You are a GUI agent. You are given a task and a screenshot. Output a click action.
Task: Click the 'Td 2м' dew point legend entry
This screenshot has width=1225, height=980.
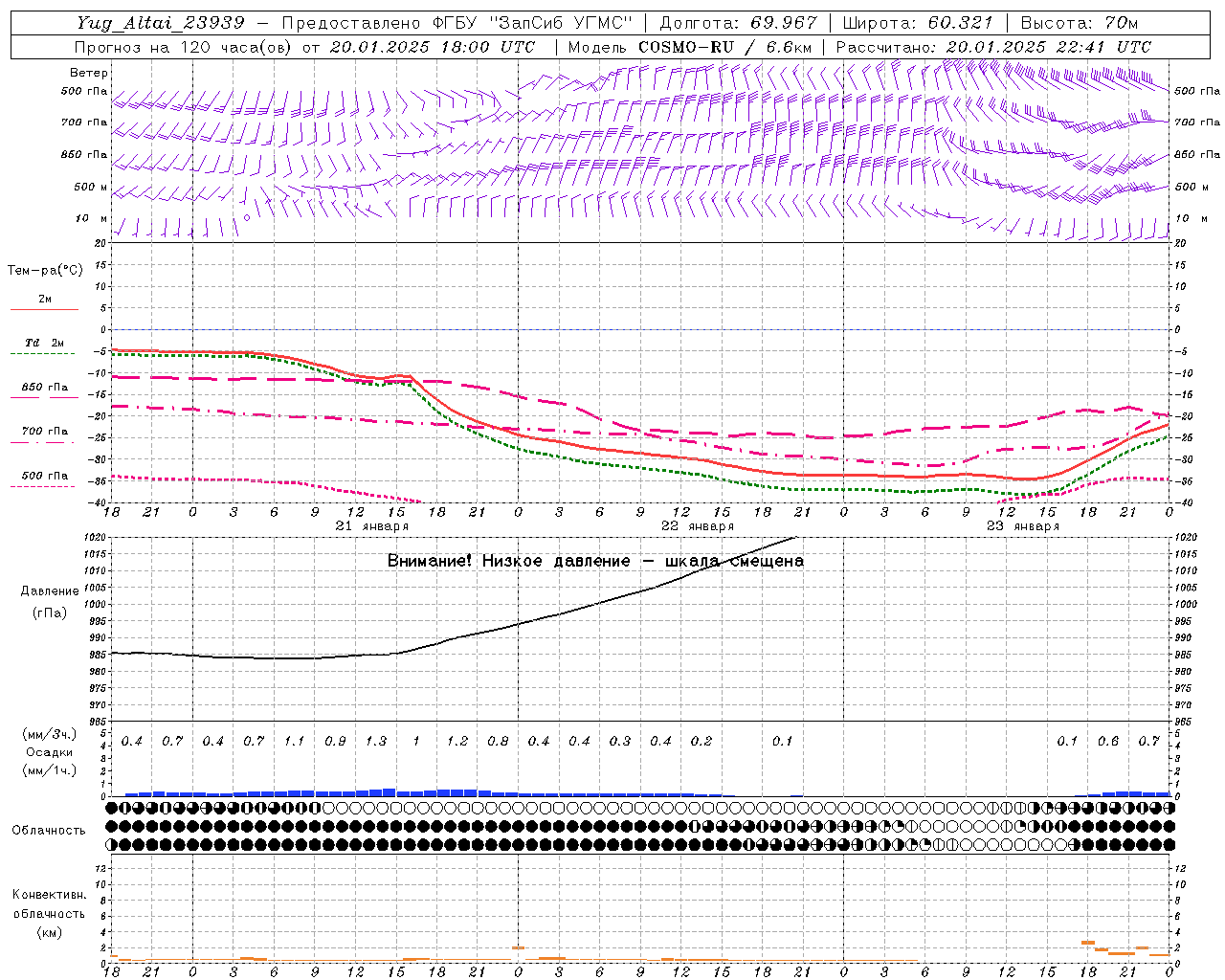pos(44,343)
